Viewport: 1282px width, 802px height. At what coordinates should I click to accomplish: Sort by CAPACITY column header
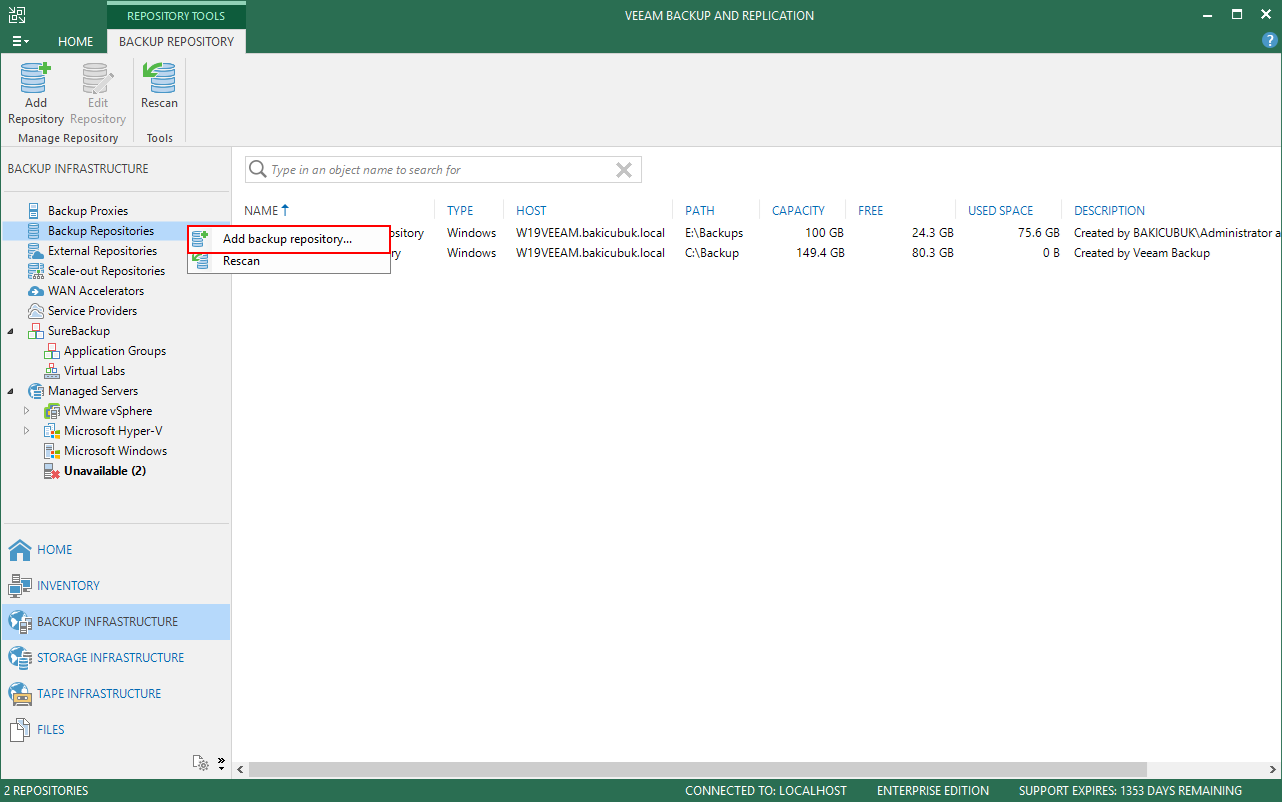[798, 211]
